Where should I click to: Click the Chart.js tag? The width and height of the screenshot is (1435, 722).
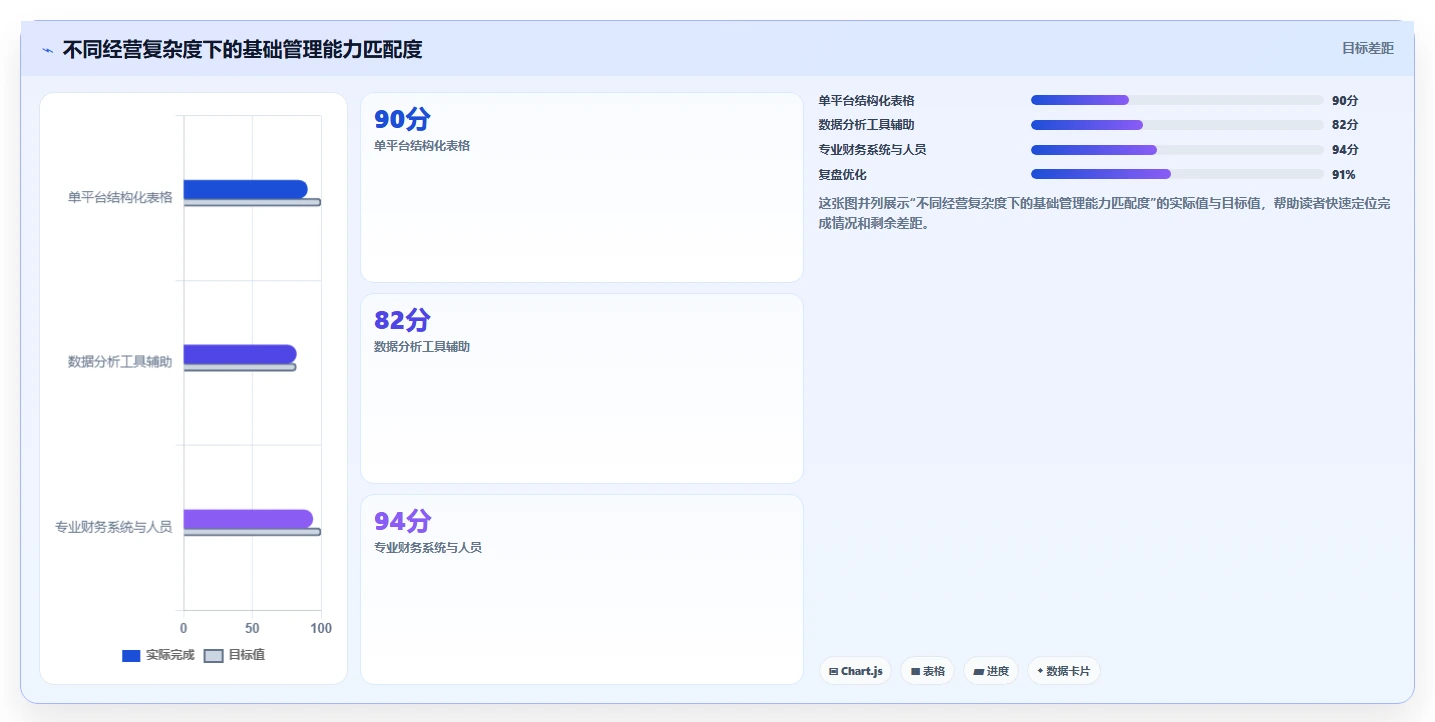click(x=855, y=671)
